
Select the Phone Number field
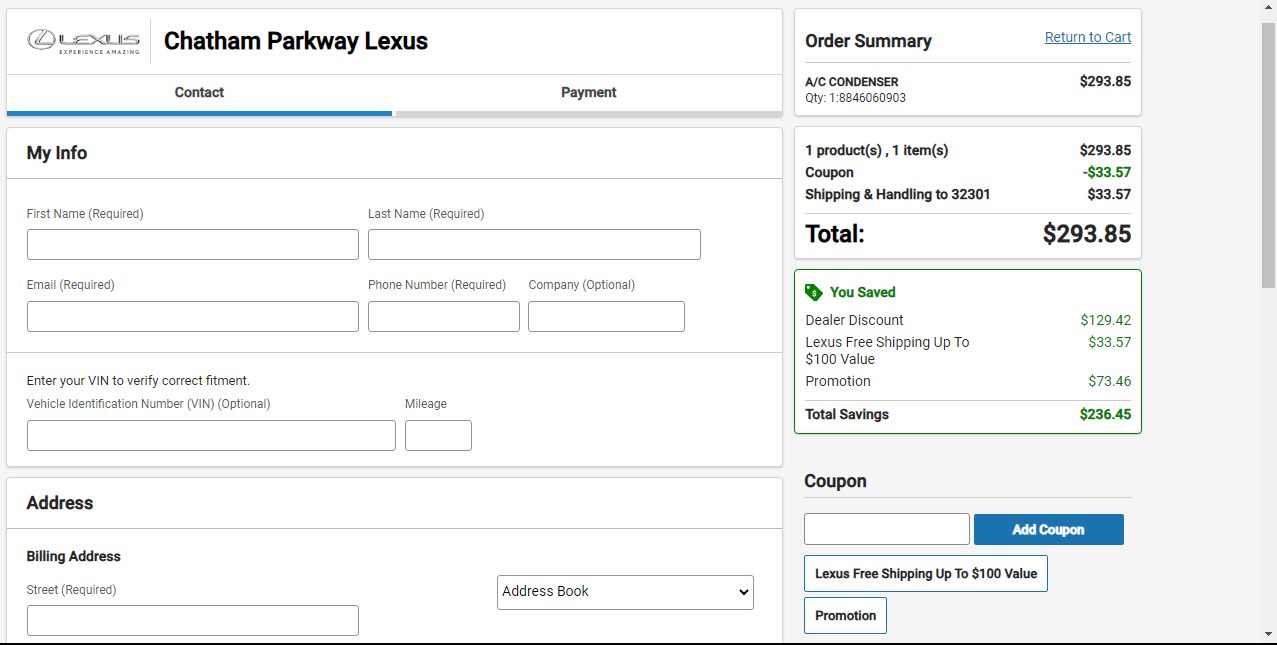pyautogui.click(x=444, y=316)
